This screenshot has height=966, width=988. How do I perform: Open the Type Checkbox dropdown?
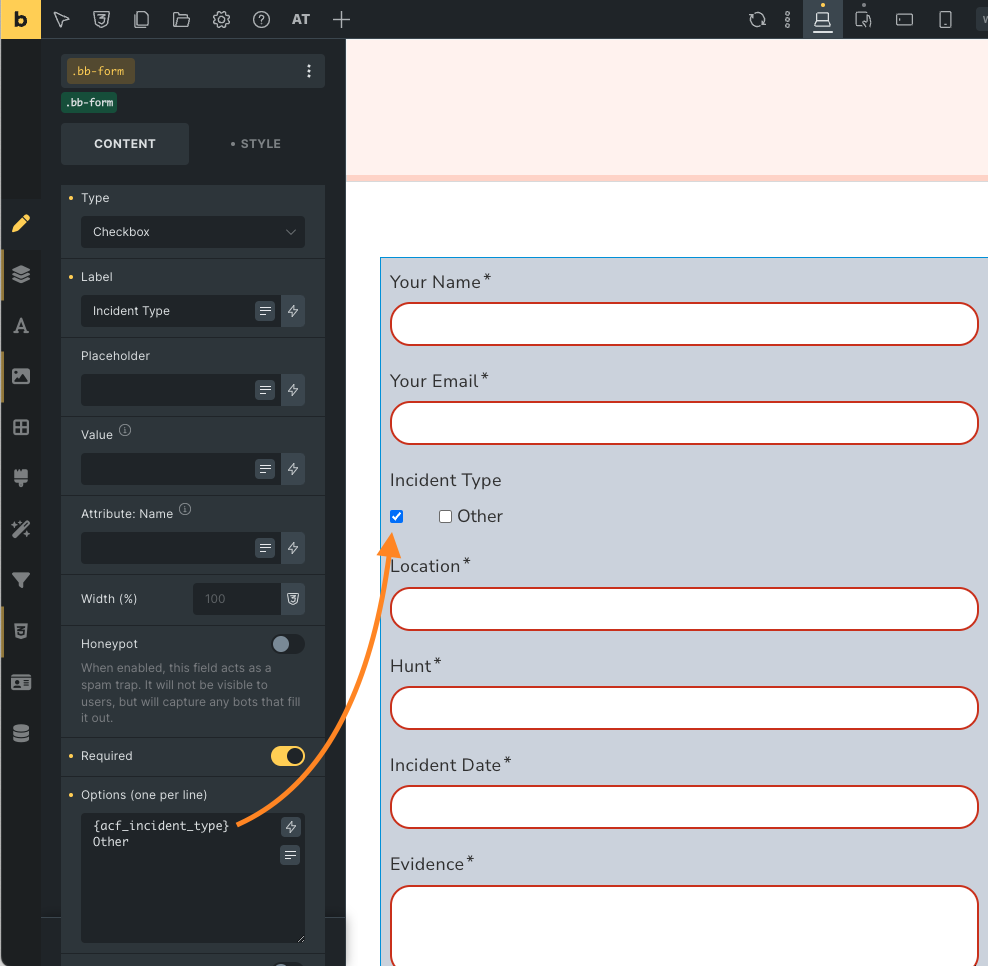coord(193,232)
